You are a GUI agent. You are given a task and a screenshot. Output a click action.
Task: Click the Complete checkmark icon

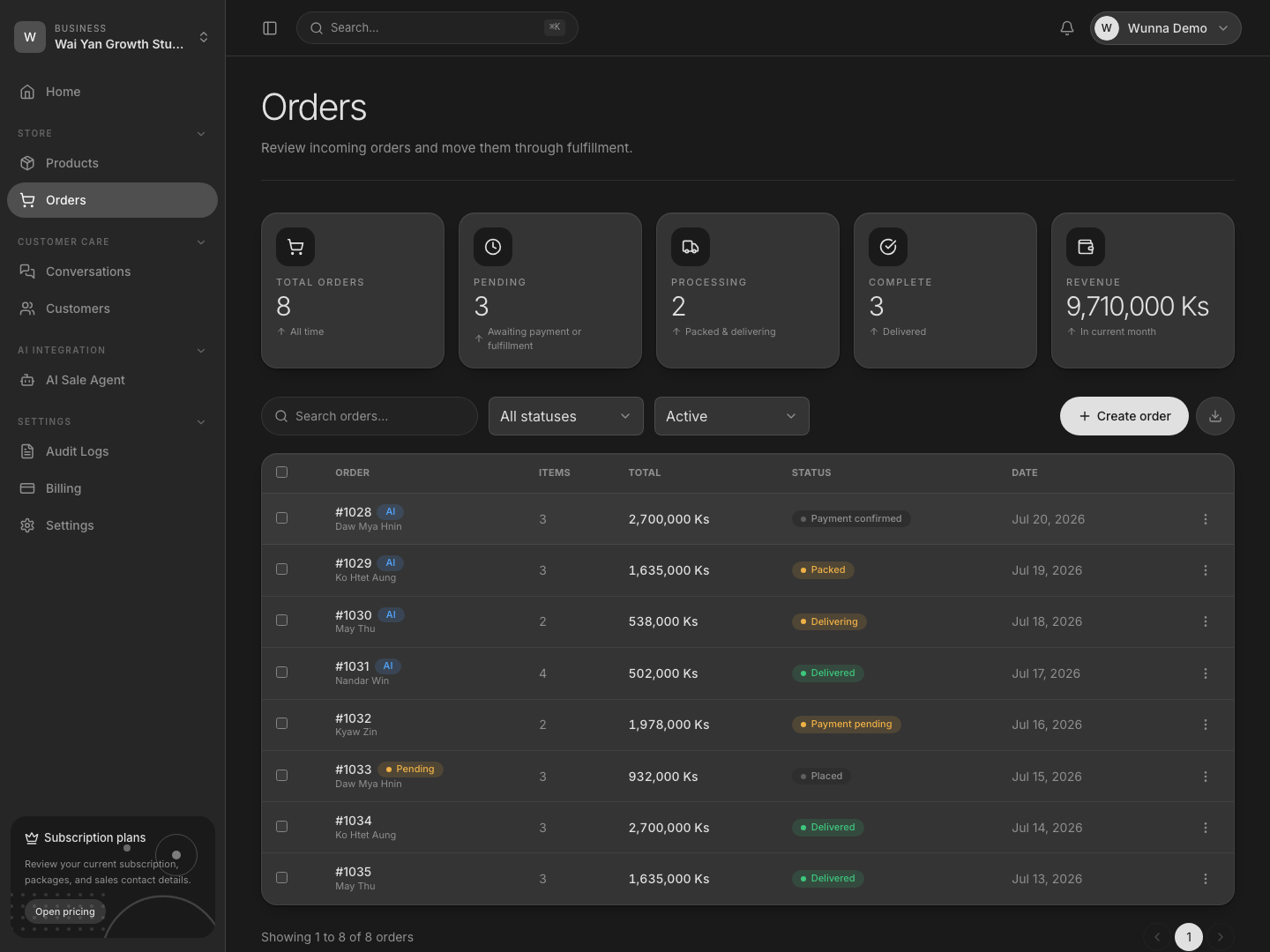(x=888, y=247)
